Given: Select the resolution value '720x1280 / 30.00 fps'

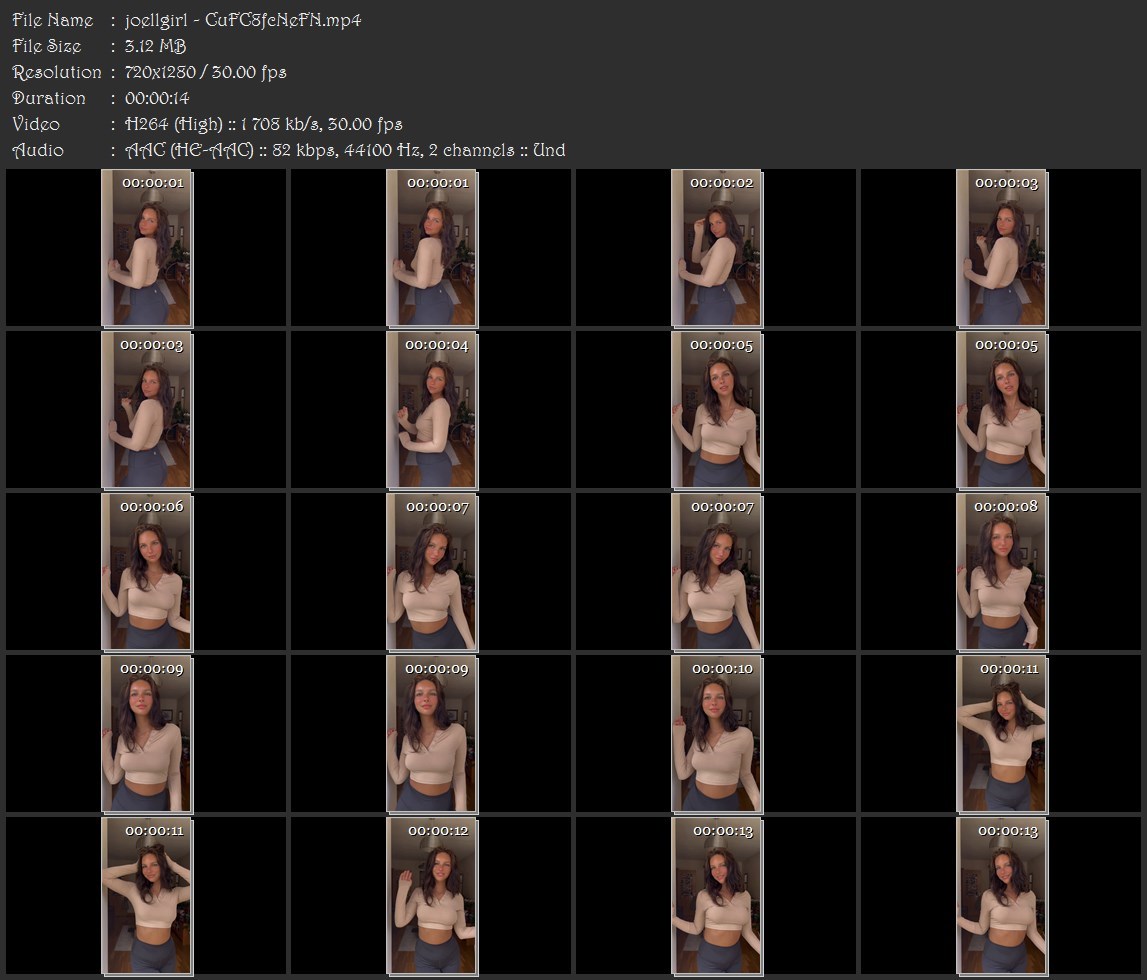Looking at the screenshot, I should coord(206,72).
